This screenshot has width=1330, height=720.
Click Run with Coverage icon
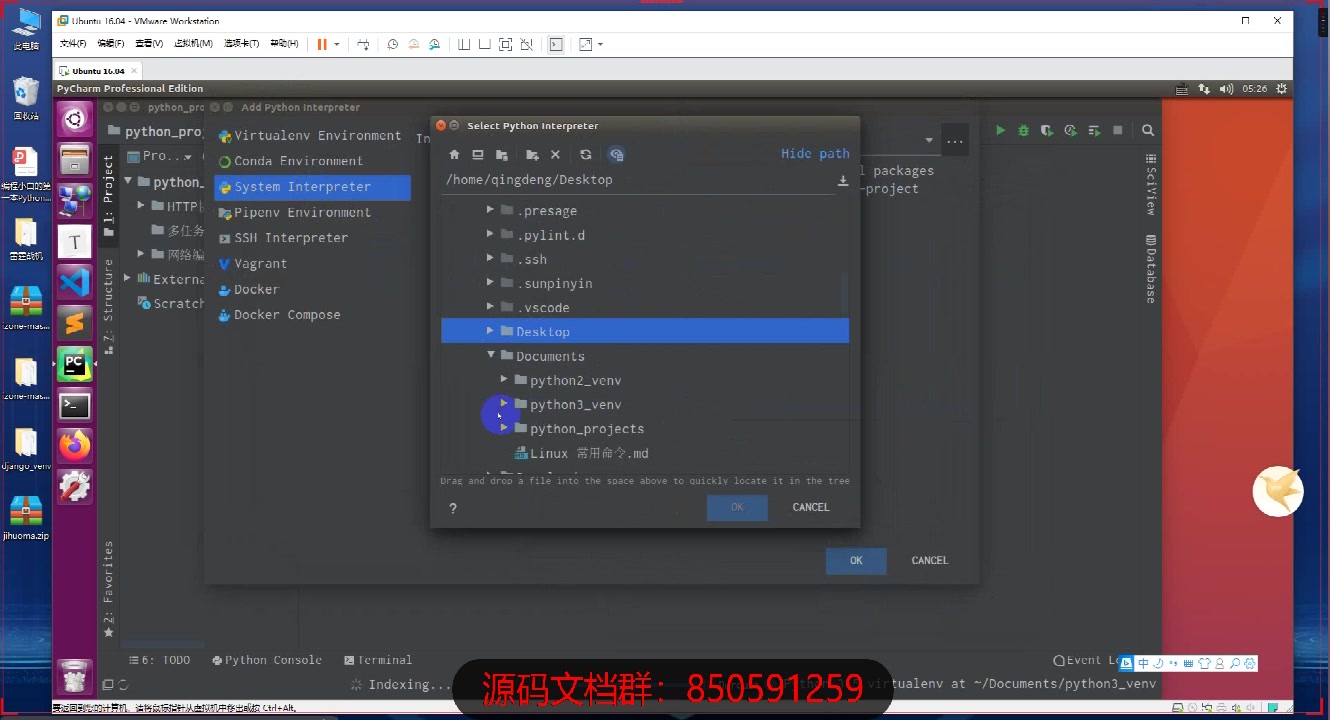(1046, 130)
